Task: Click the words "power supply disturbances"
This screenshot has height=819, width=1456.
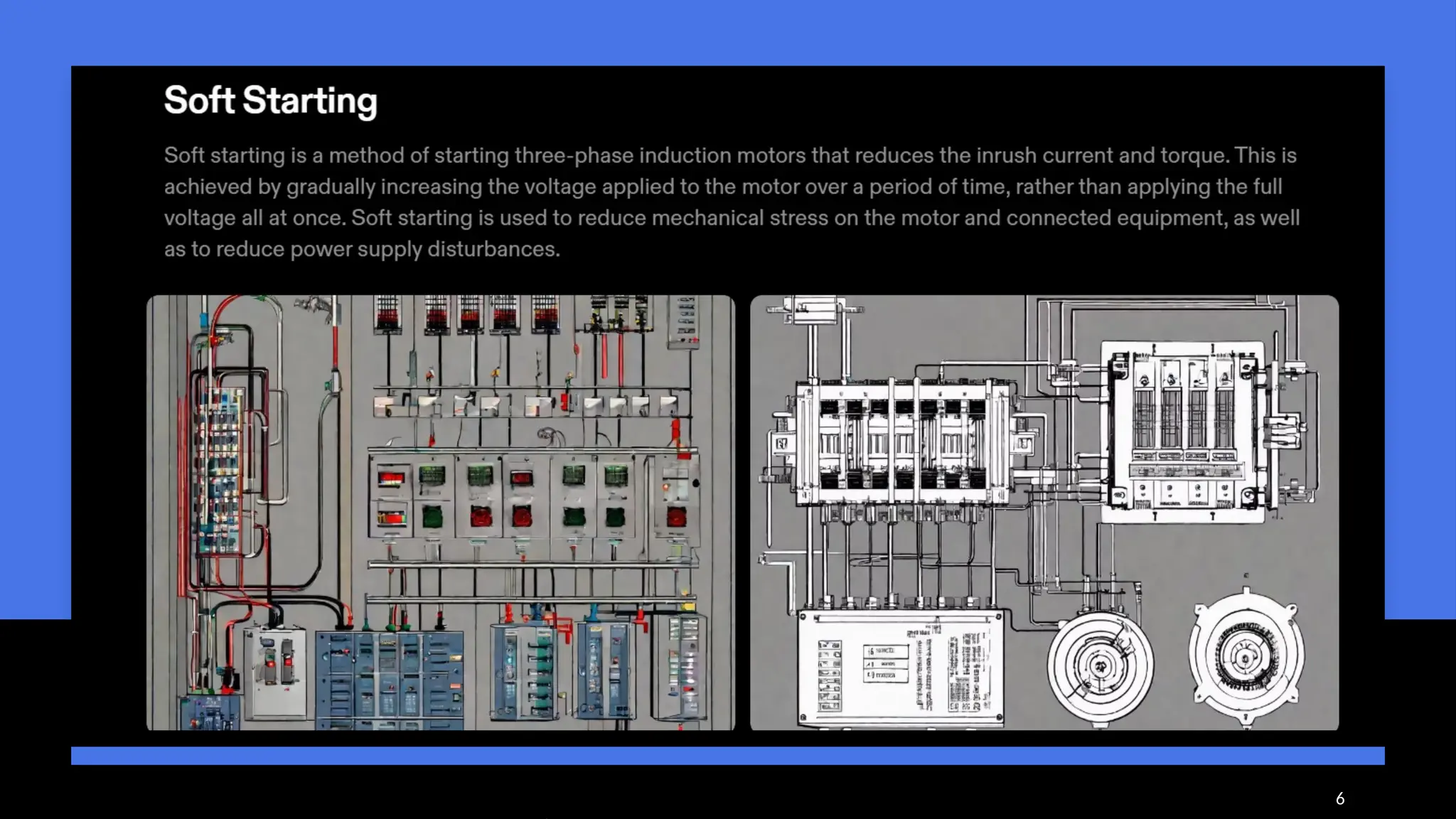Action: click(x=424, y=250)
